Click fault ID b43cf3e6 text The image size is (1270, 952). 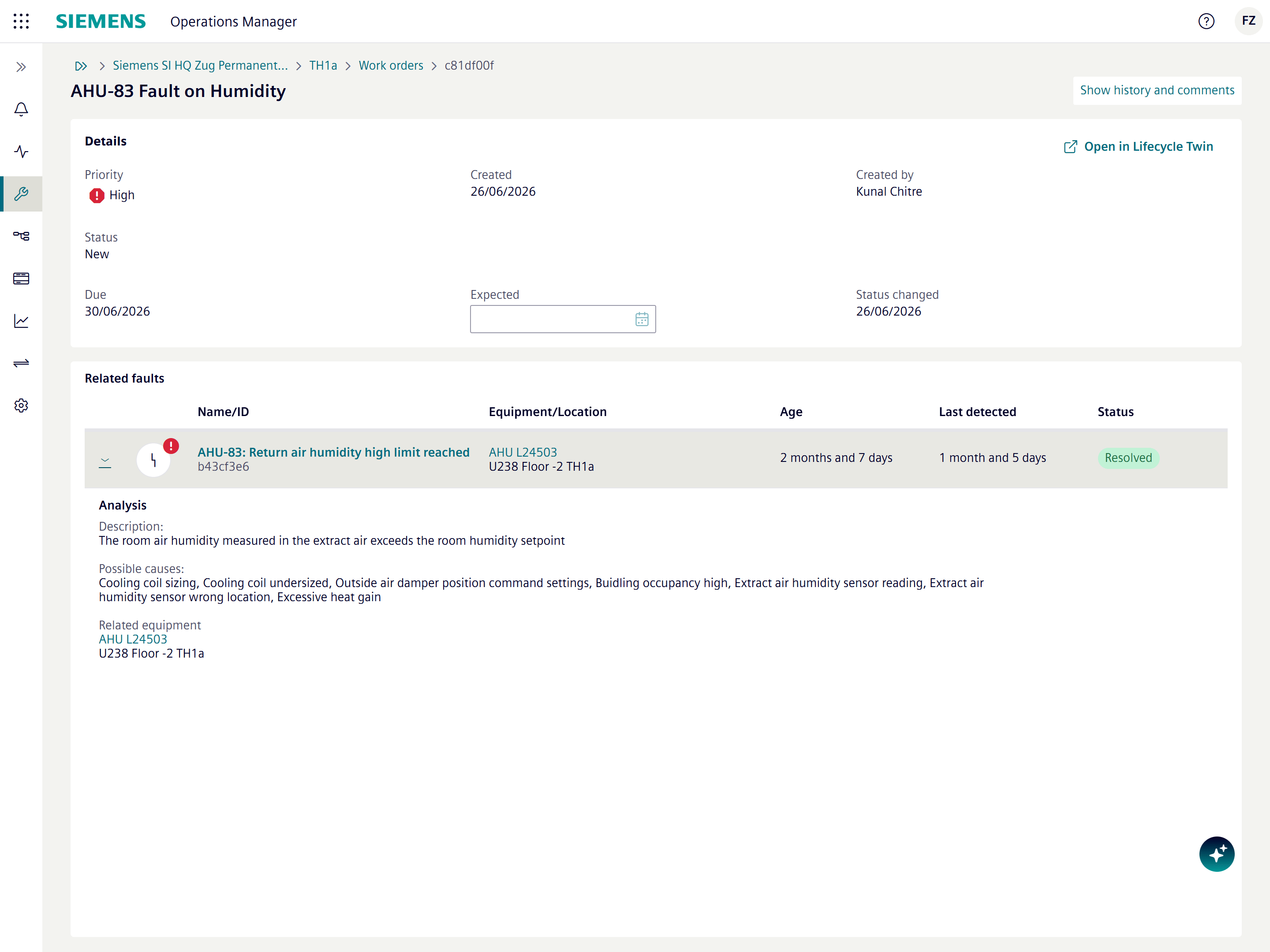point(223,467)
